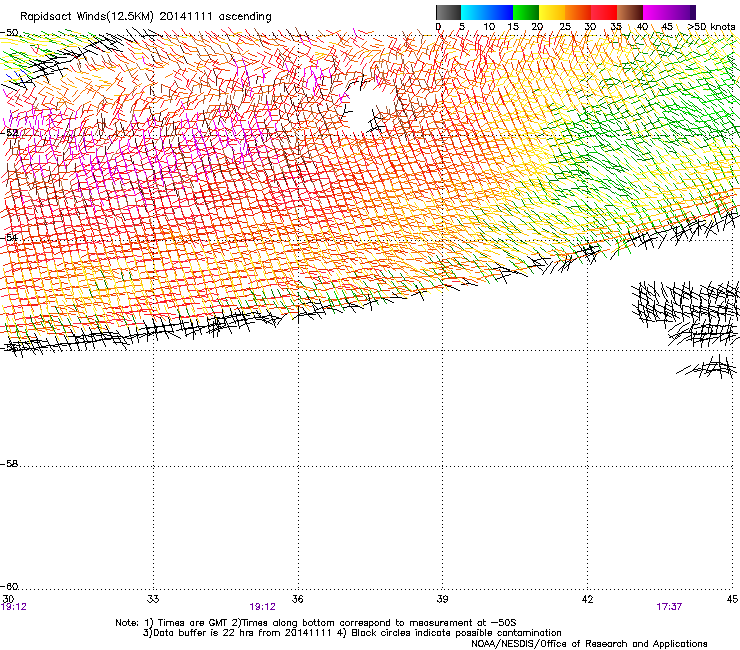This screenshot has width=740, height=650.
Task: Click the brown 35-40 knots legend segment
Action: pos(630,12)
